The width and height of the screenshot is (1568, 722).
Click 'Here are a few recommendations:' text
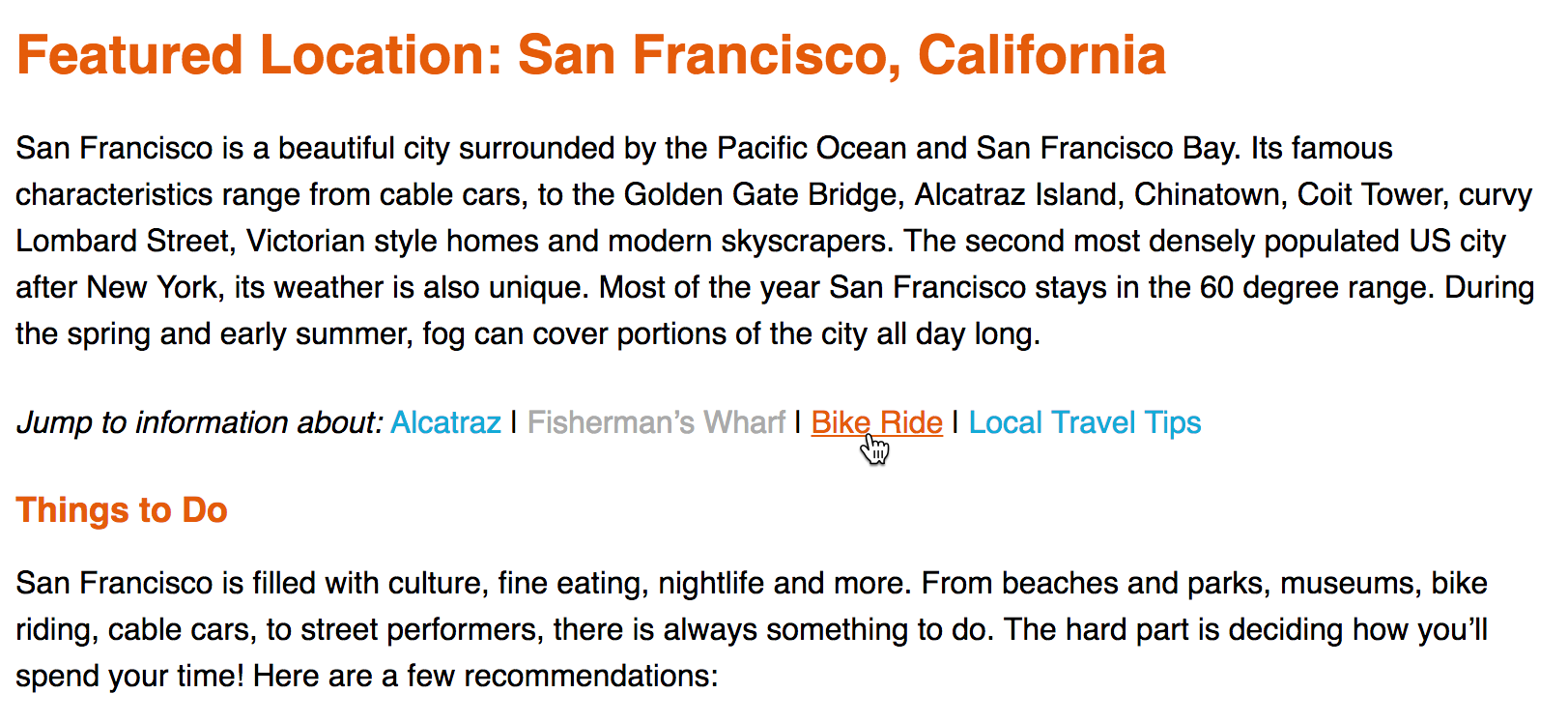(x=485, y=677)
